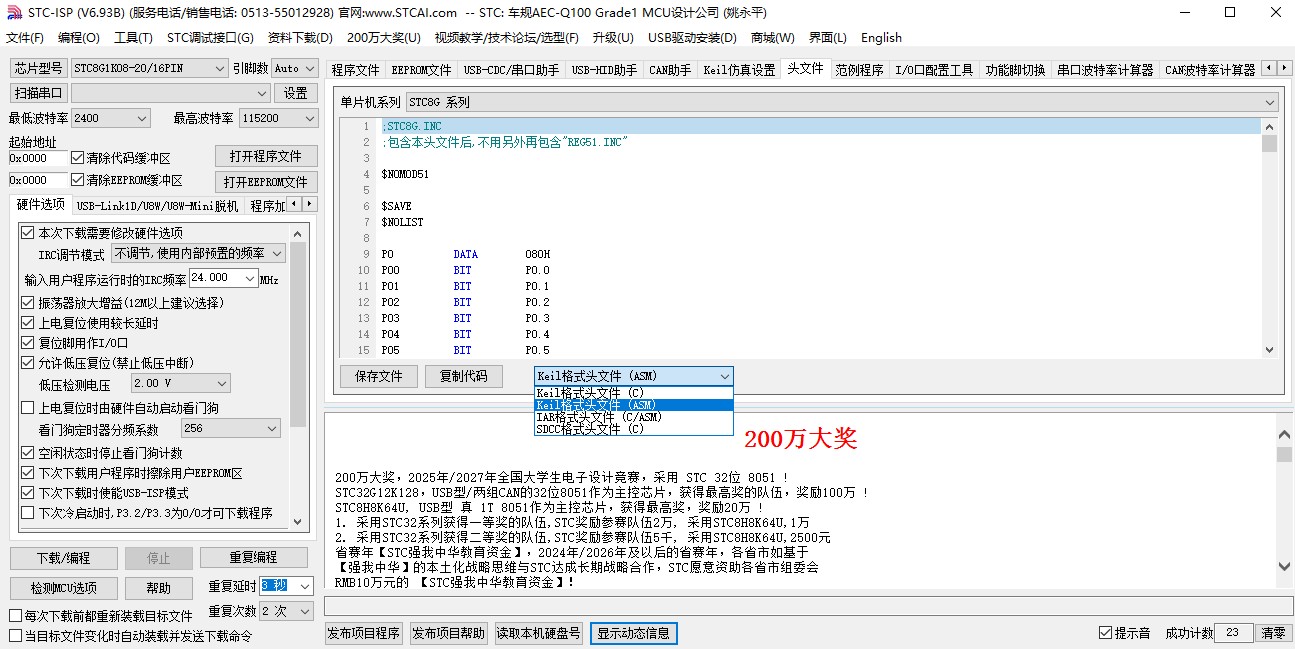Screen dimensions: 1295x649
Task: Click 扫描串口 button
Action: coord(39,93)
